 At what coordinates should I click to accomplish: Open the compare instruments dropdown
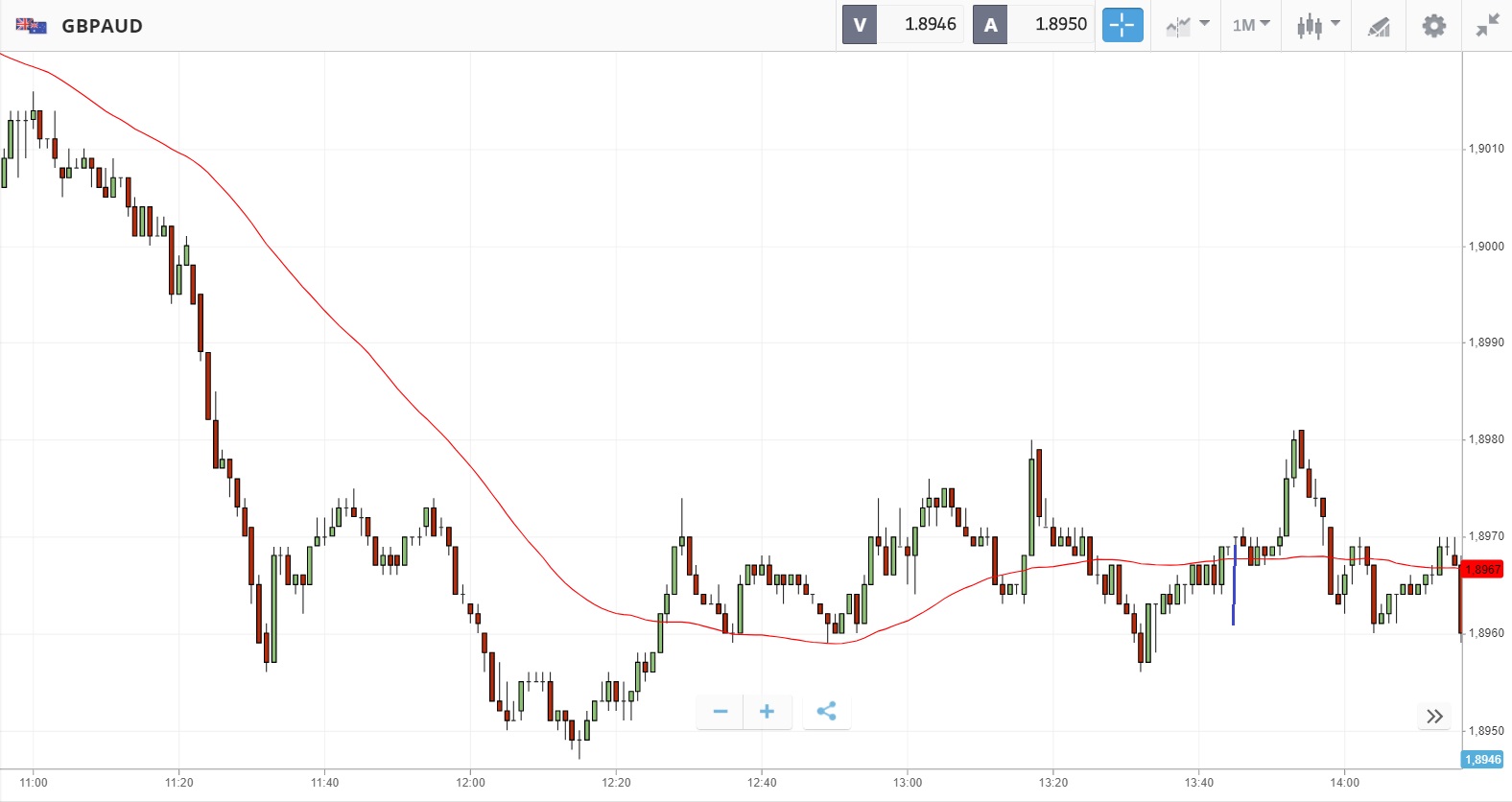(1188, 26)
